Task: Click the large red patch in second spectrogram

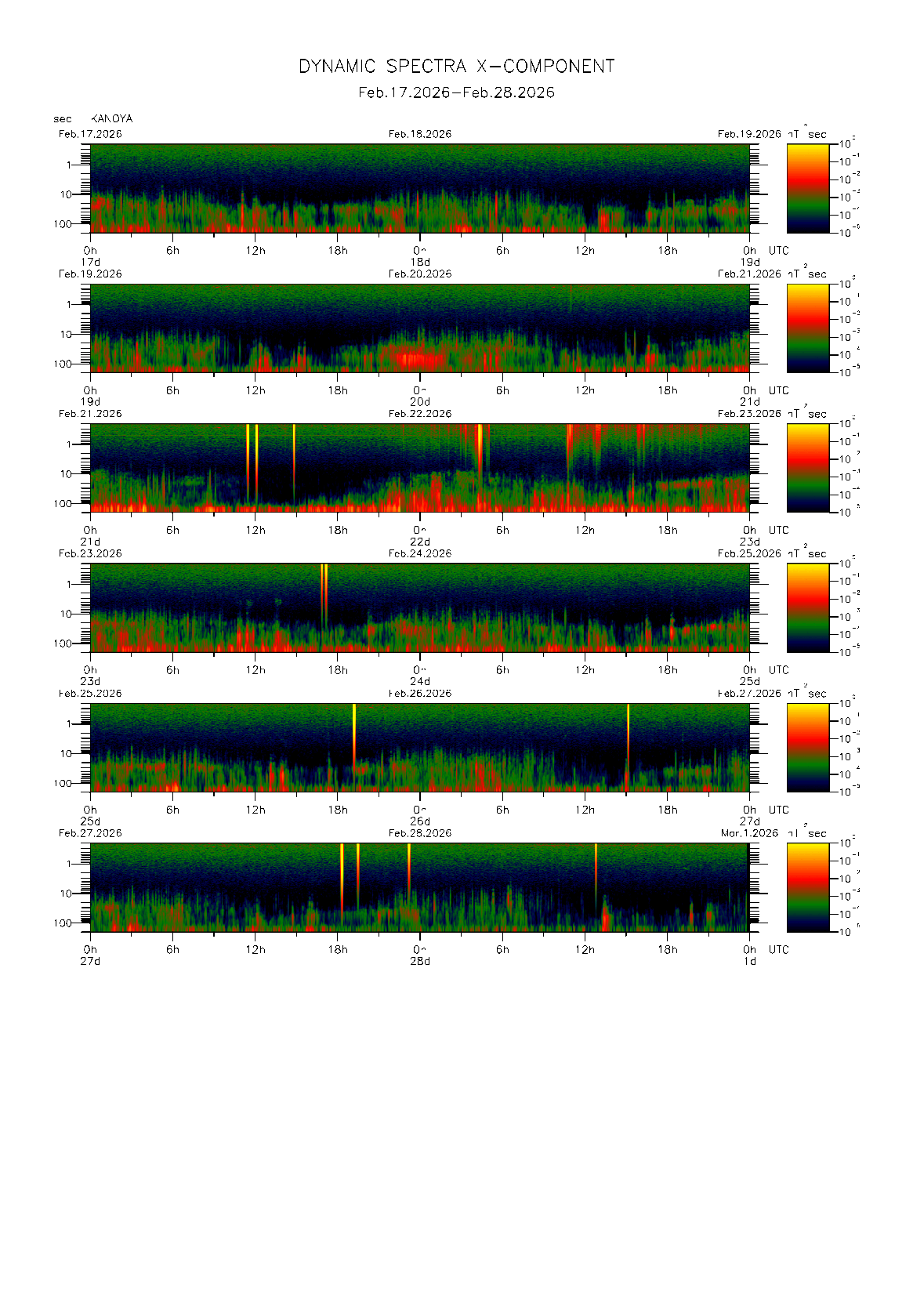Action: [x=421, y=360]
